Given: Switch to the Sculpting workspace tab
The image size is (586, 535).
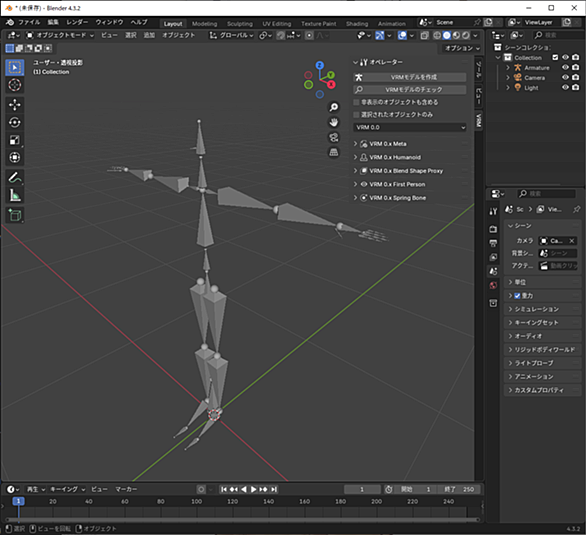Looking at the screenshot, I should pyautogui.click(x=240, y=24).
